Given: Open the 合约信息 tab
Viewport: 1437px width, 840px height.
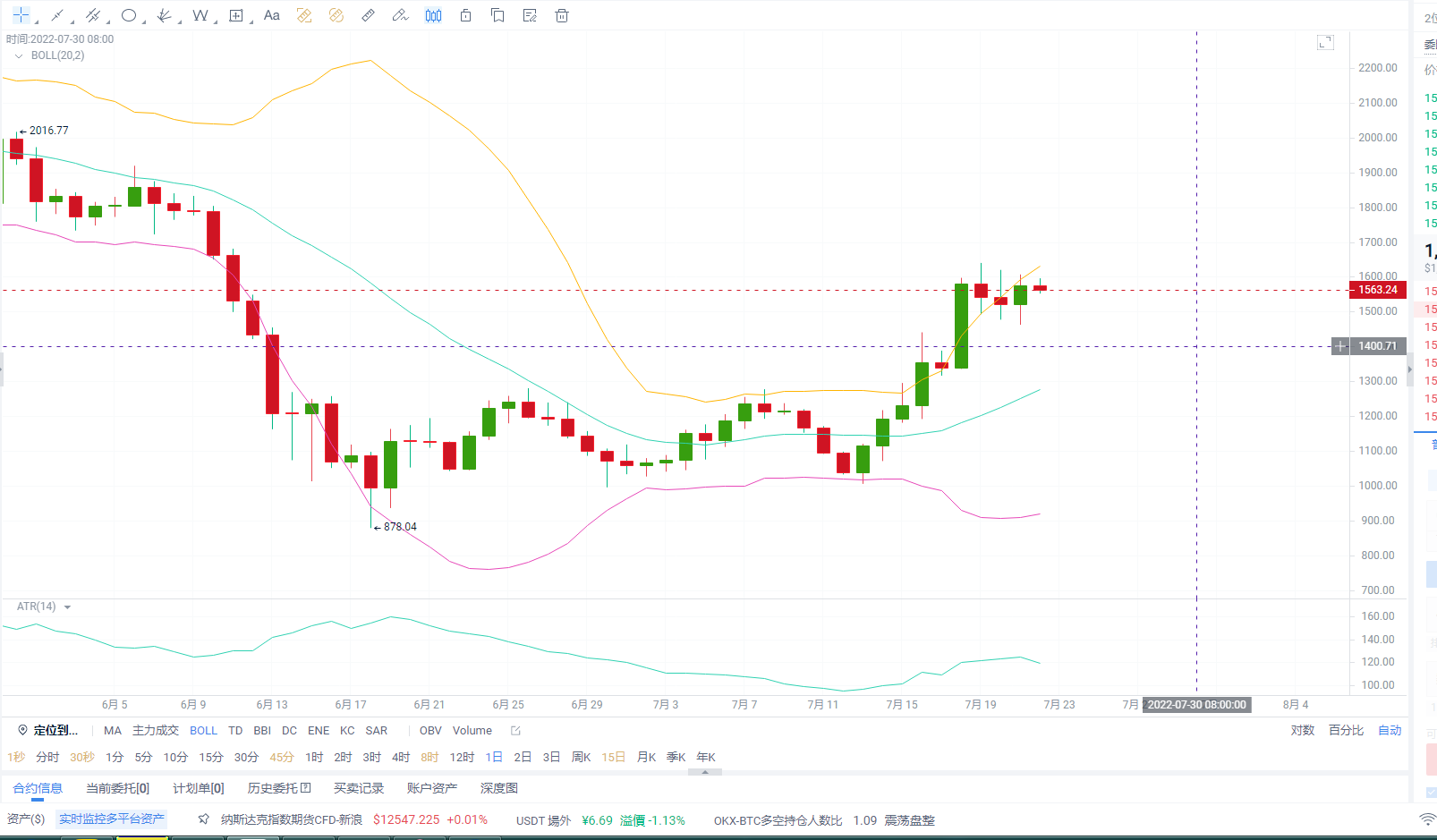Looking at the screenshot, I should point(38,788).
